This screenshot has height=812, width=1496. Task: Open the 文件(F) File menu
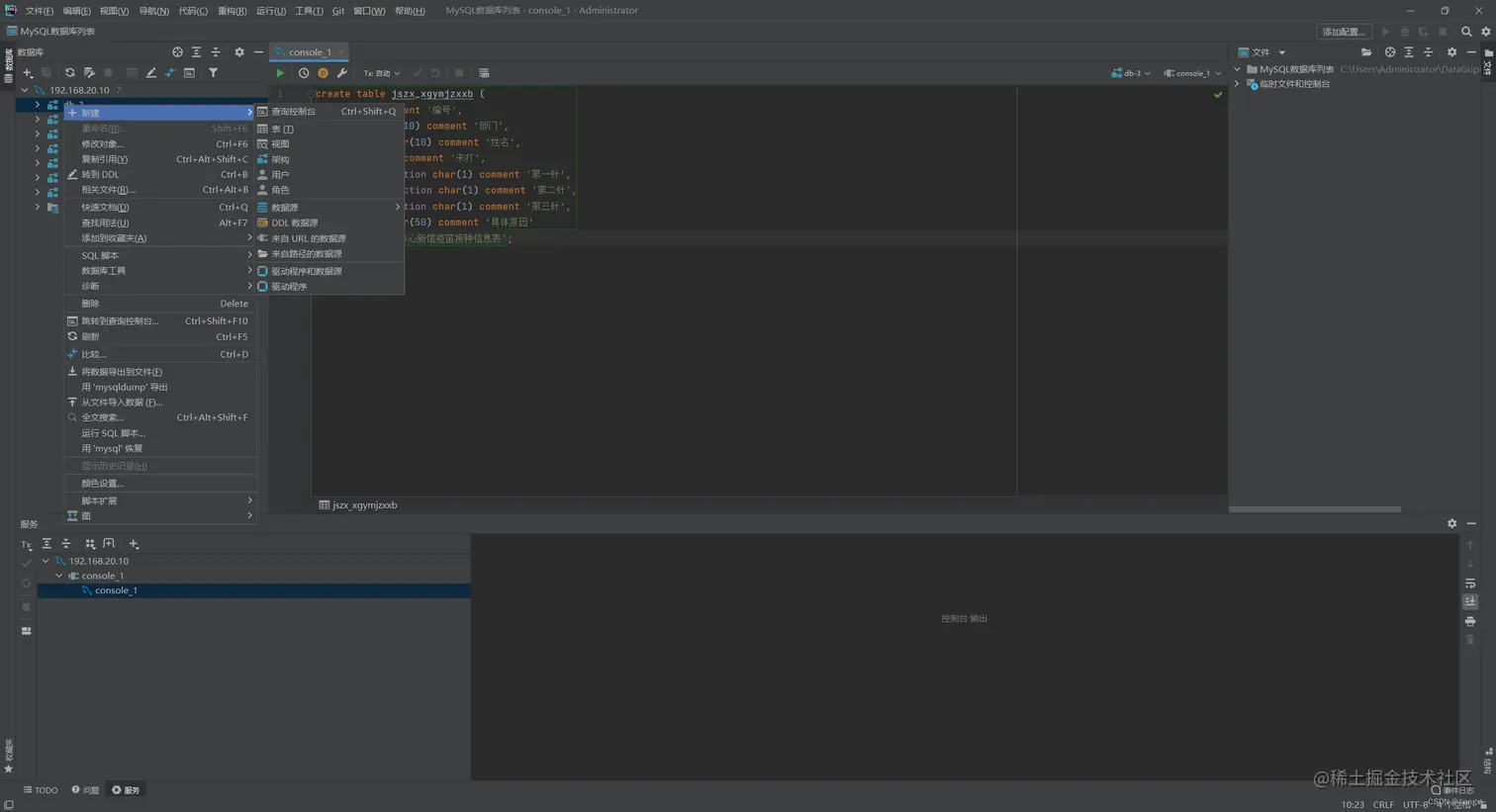pyautogui.click(x=39, y=11)
